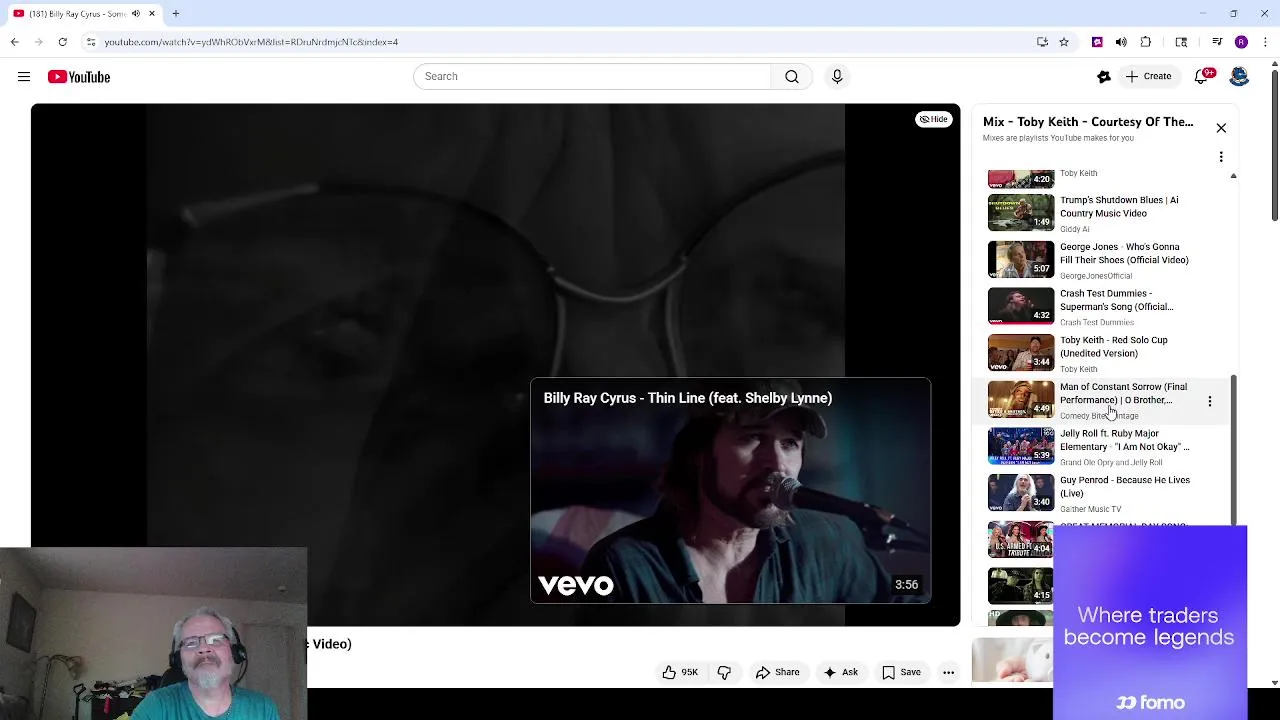
Task: Open the purple extension icon in toolbar
Action: coord(1097,42)
